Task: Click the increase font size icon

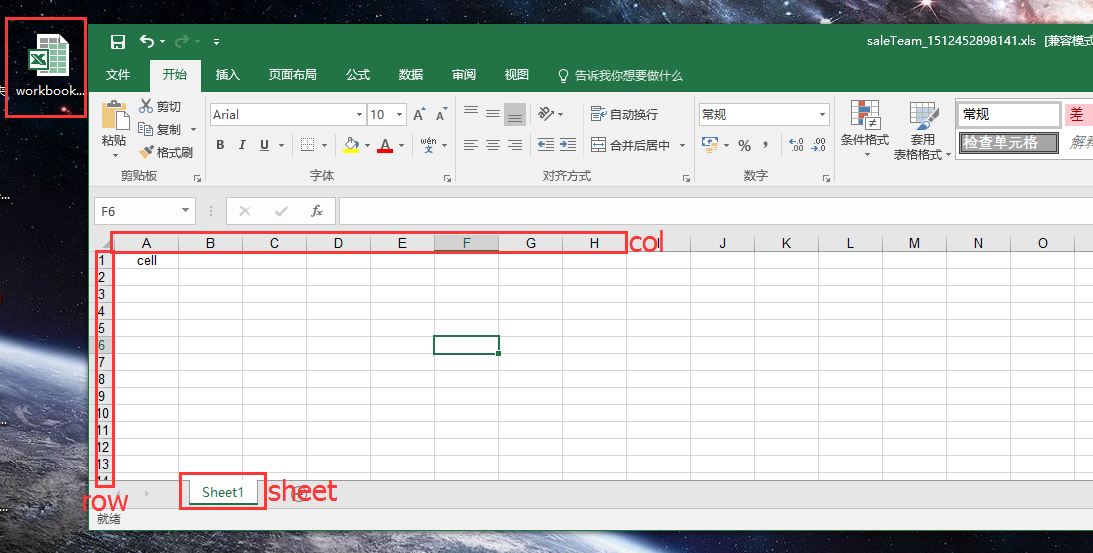Action: [420, 115]
